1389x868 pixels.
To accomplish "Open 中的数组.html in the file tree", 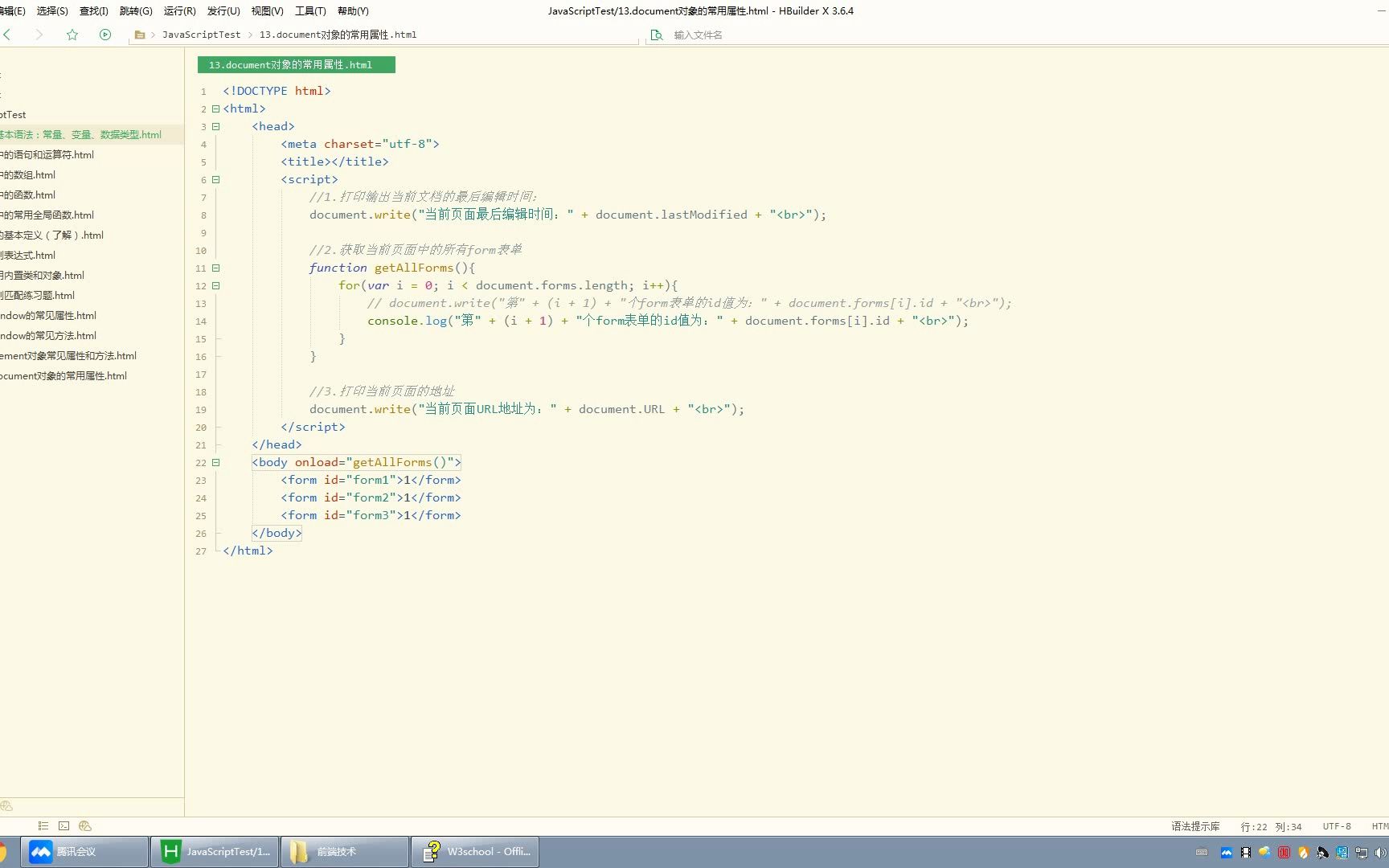I will (27, 175).
